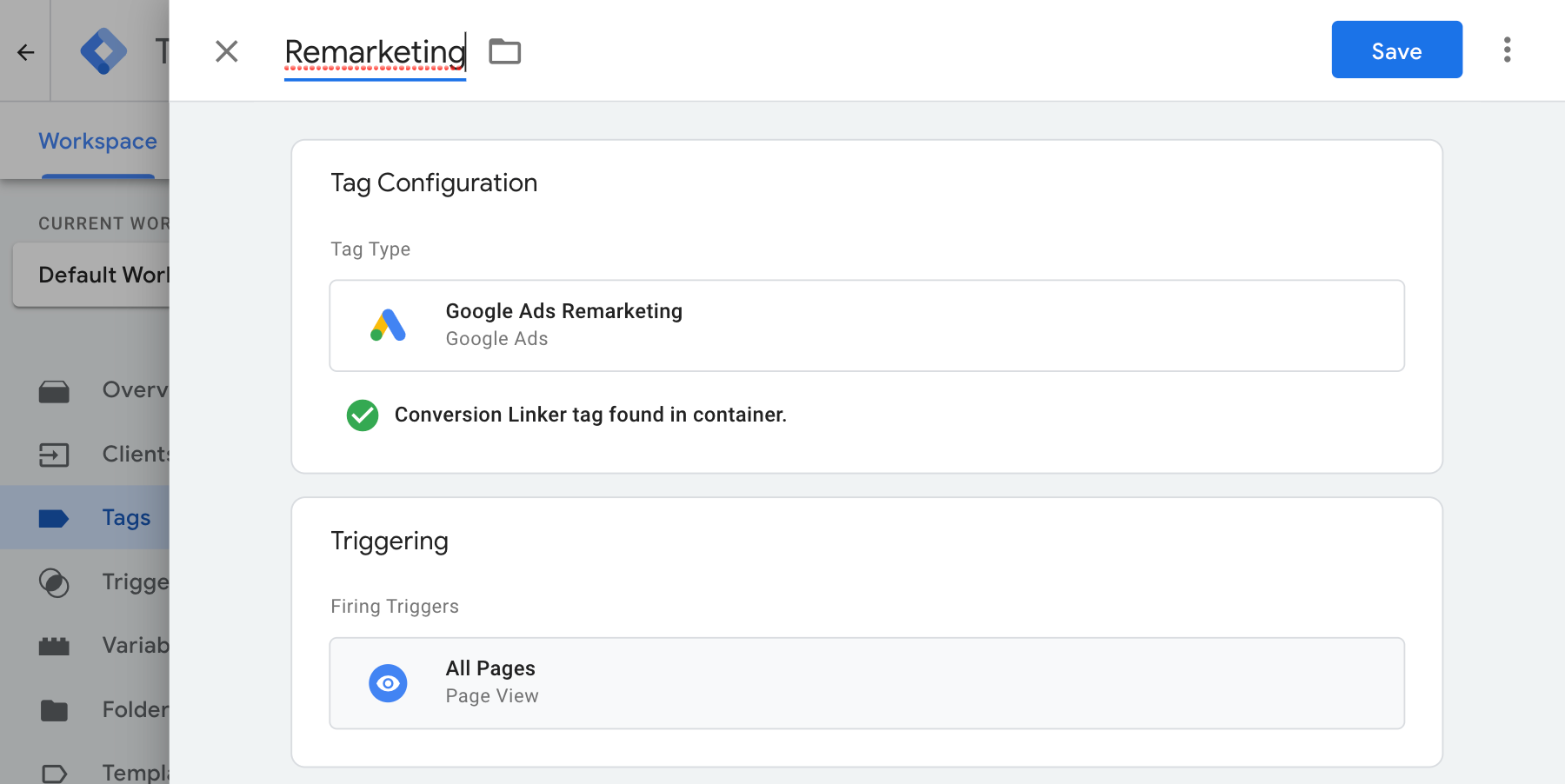1565x784 pixels.
Task: Open the Google Ads Remarketing tag type
Action: pyautogui.click(x=867, y=325)
